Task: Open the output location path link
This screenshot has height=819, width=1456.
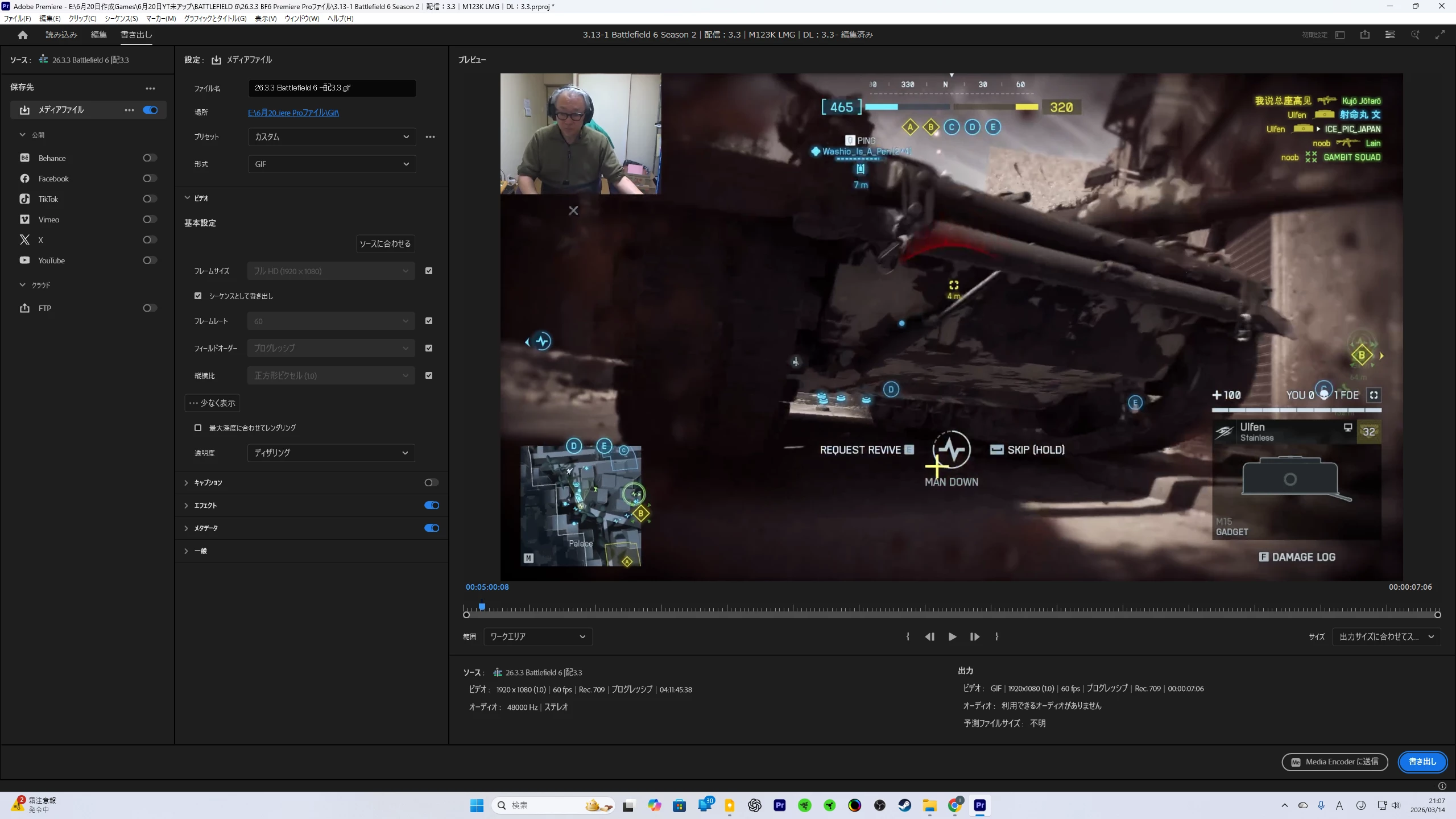Action: click(293, 113)
